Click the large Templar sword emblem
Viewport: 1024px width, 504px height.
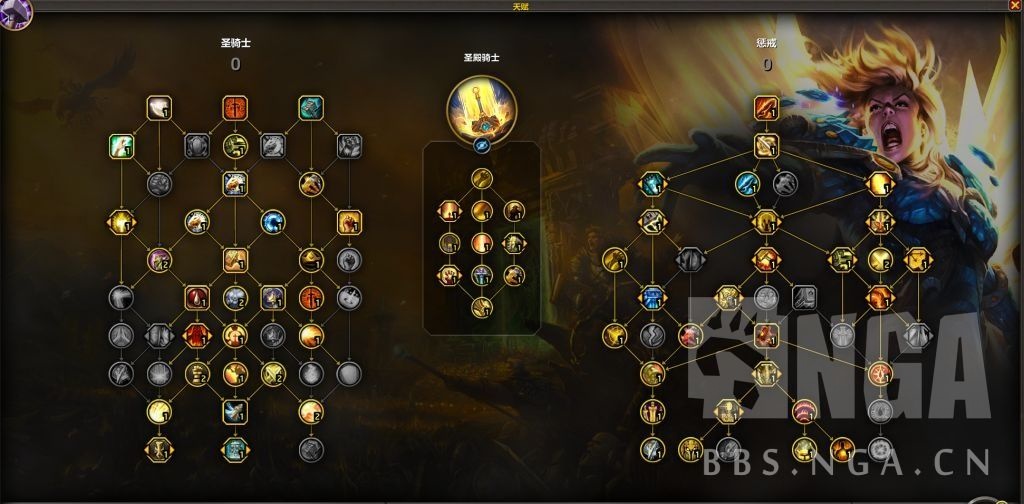tap(482, 110)
